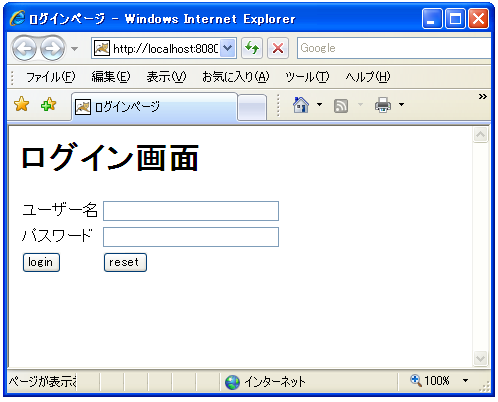Viewport: 498px width, 402px height.
Task: Open the Home button dropdown arrow
Action: 319,104
